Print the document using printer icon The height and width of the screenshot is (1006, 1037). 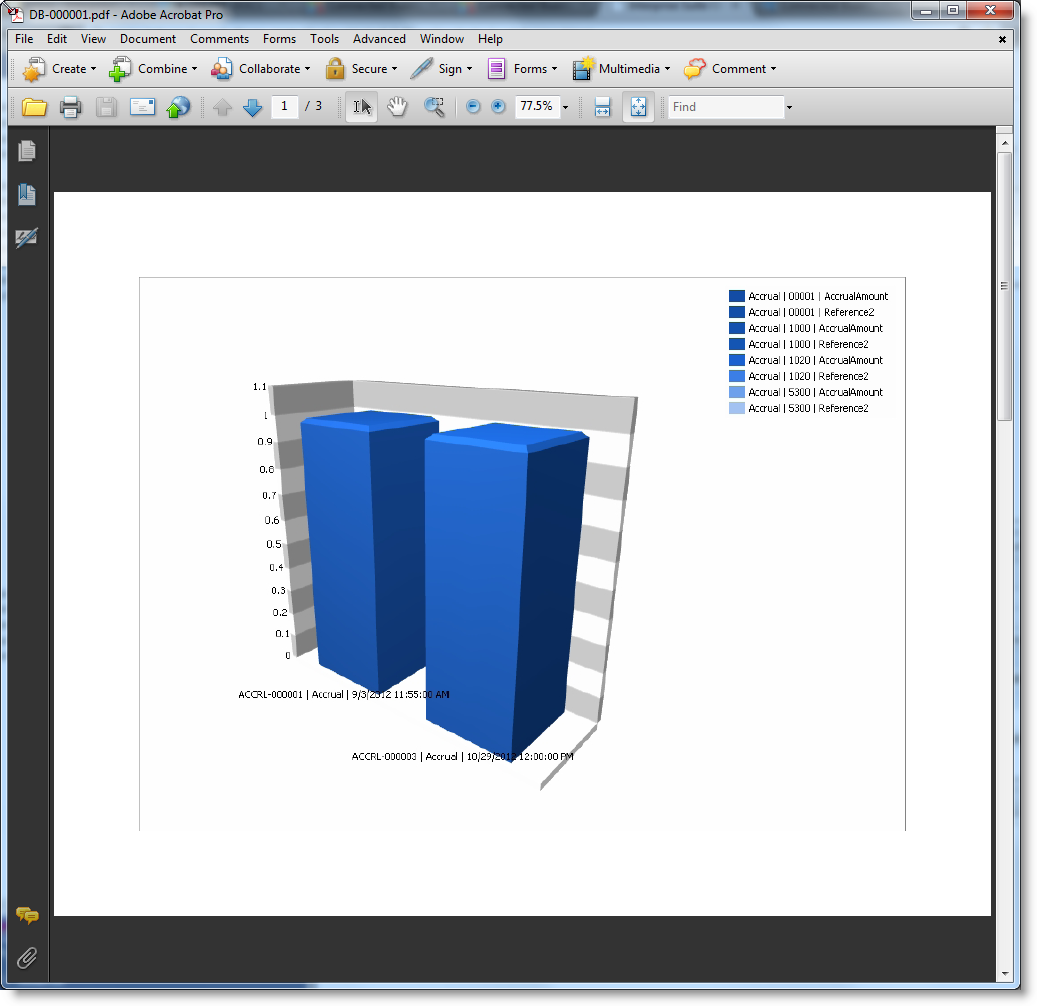70,107
